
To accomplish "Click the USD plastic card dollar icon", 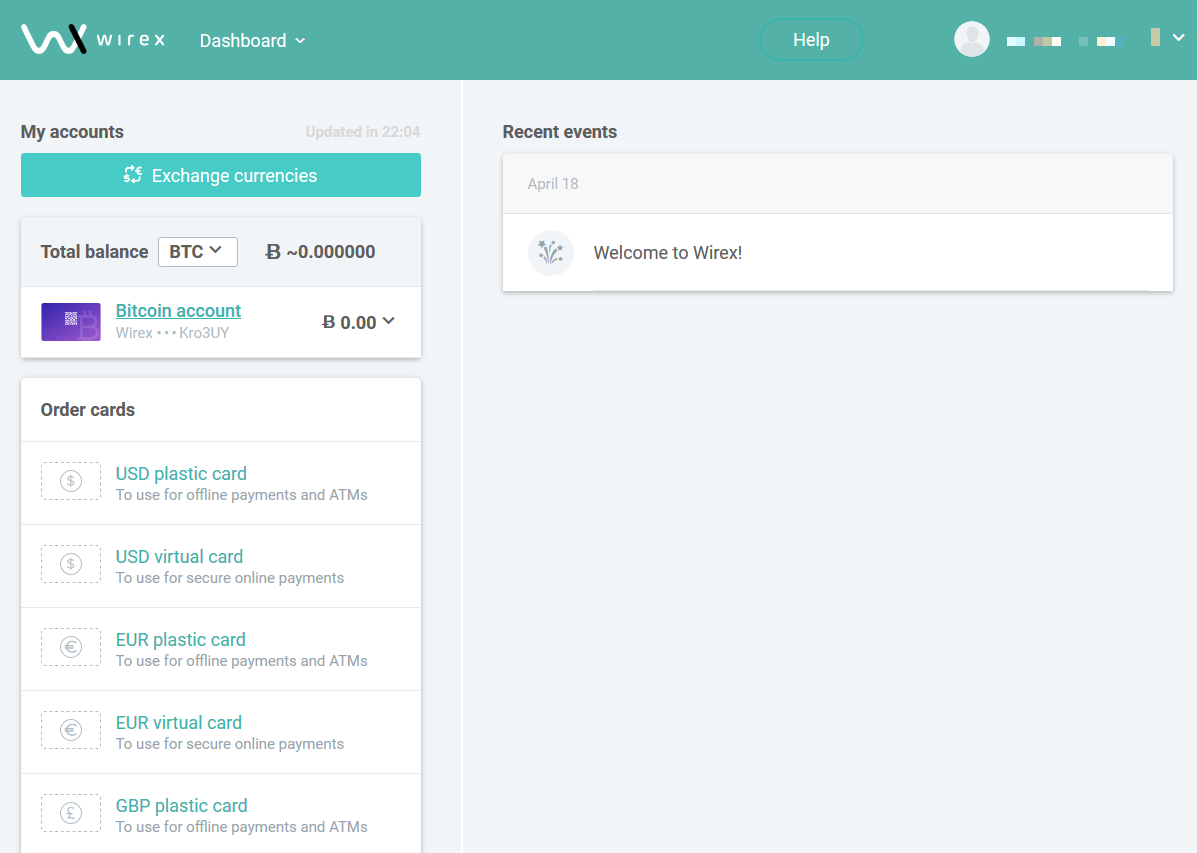I will pyautogui.click(x=70, y=481).
